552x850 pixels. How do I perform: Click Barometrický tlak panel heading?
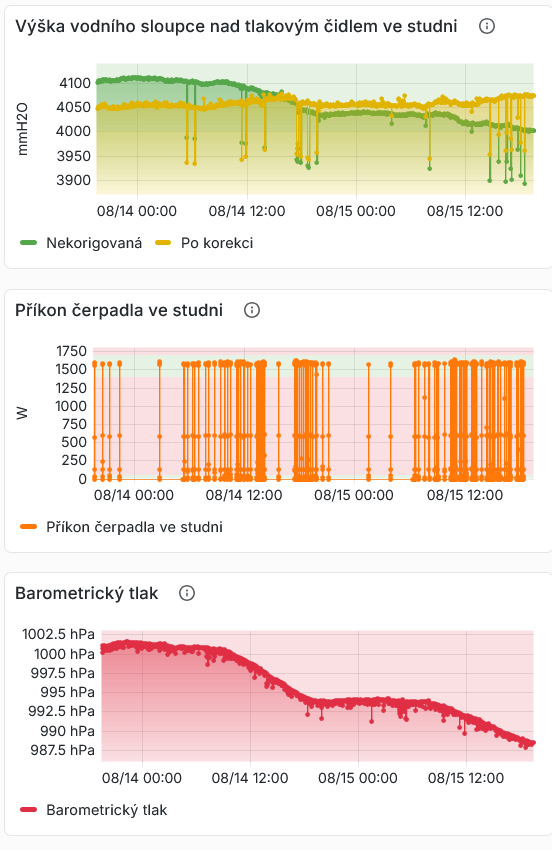click(x=87, y=593)
